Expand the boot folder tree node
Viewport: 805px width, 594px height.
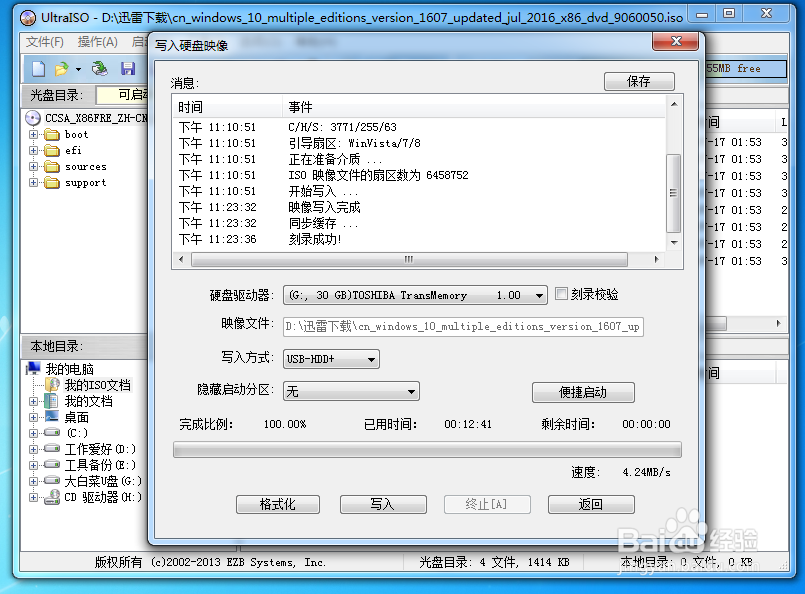tap(33, 135)
